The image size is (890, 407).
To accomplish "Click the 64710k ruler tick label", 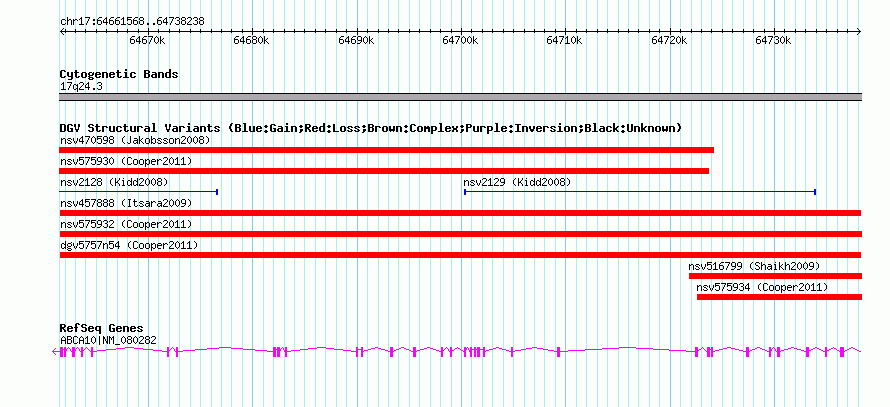I will point(565,40).
